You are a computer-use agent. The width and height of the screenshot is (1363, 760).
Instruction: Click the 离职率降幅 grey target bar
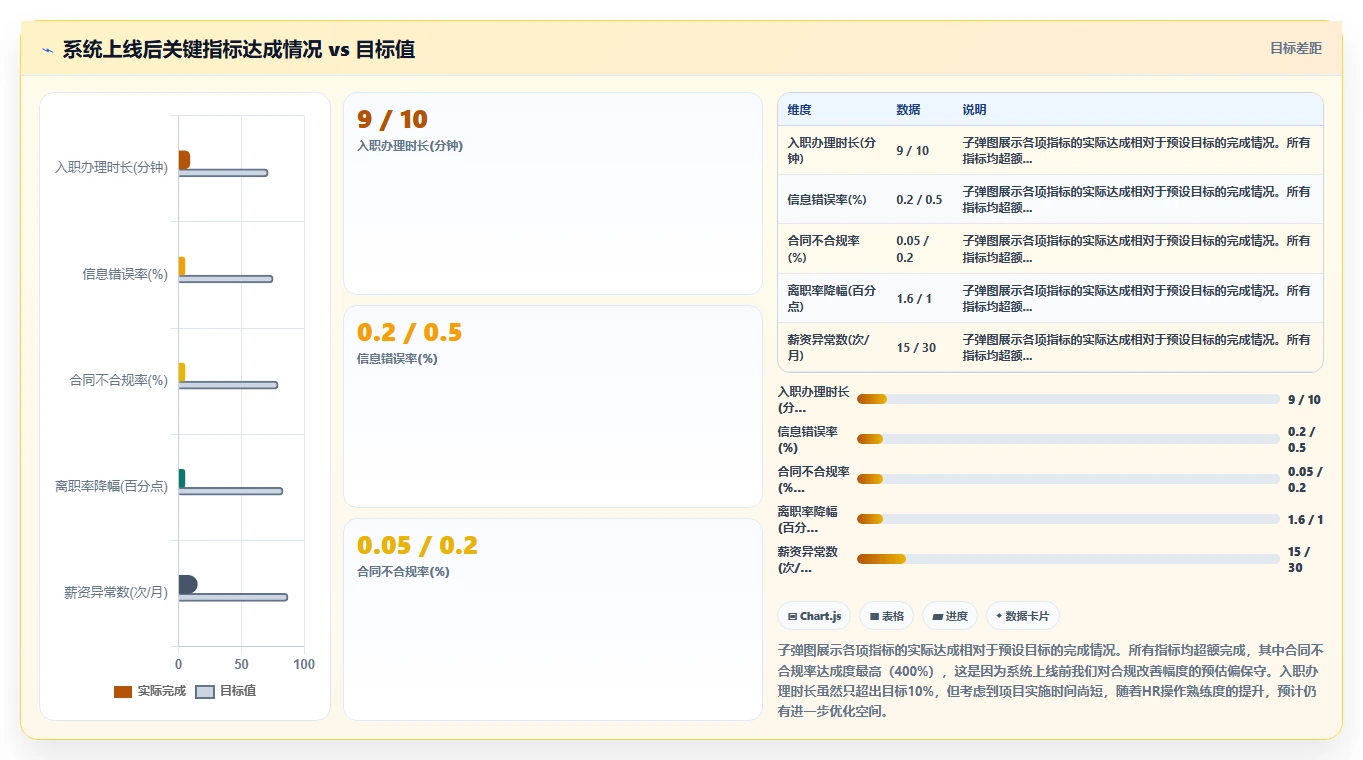230,491
